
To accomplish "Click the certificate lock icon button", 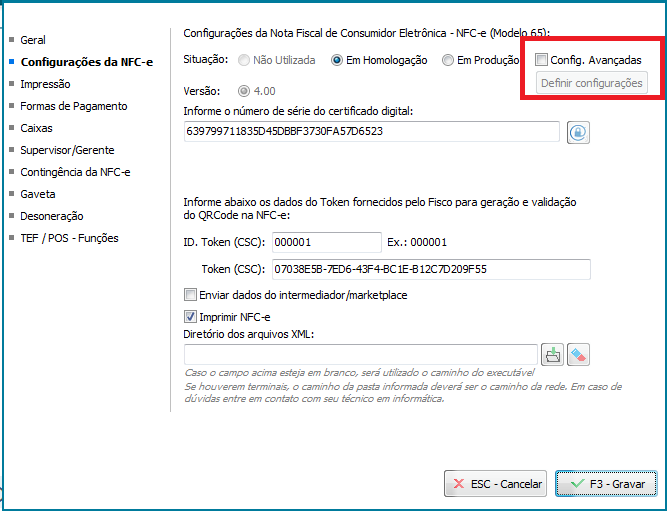I will click(577, 132).
